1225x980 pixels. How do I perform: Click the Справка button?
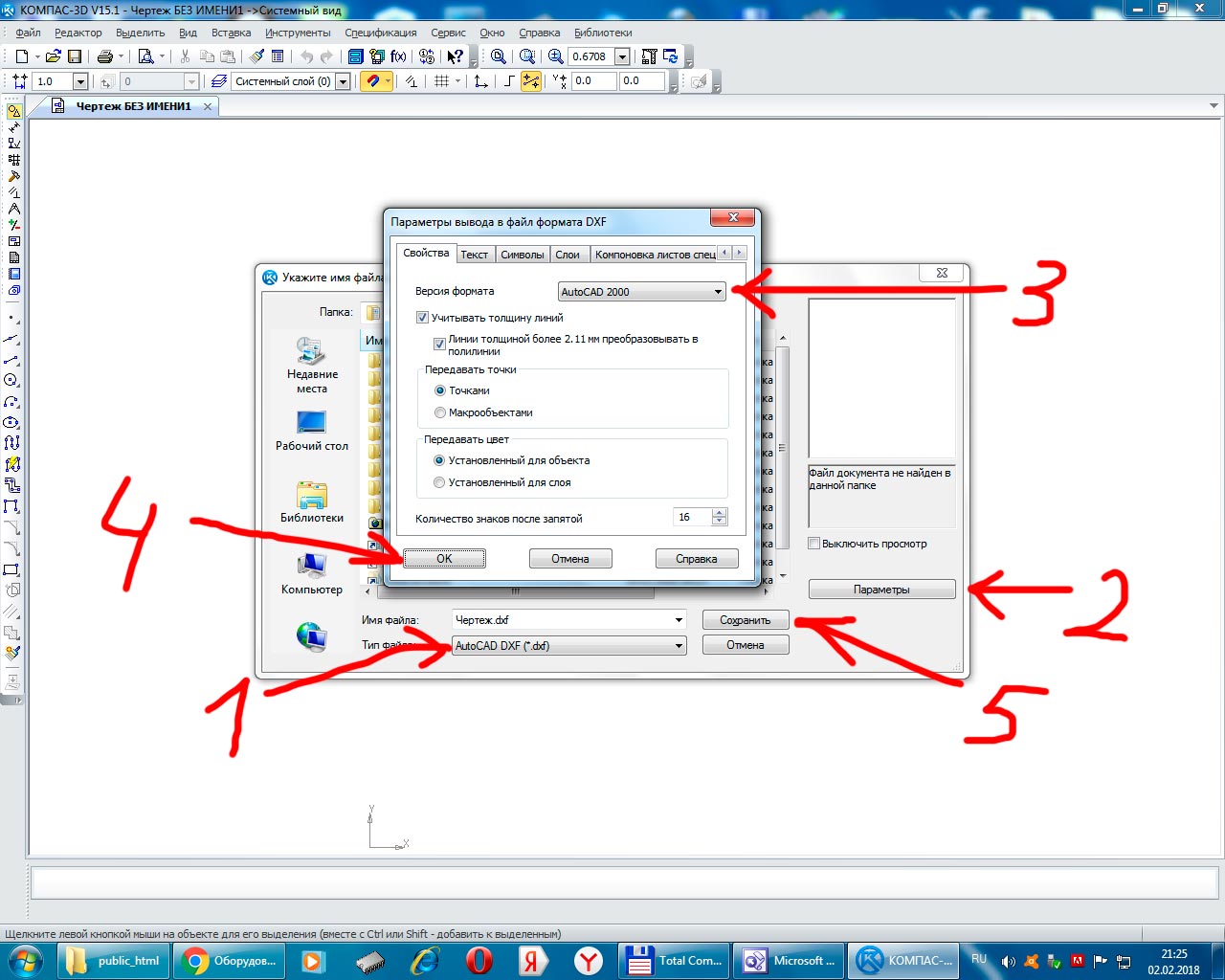697,559
